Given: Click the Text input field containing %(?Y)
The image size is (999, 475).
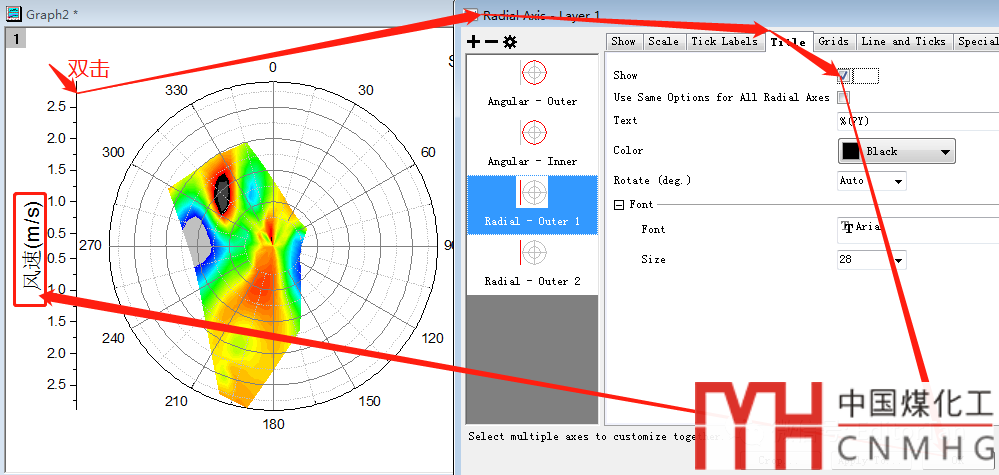Looking at the screenshot, I should [915, 121].
